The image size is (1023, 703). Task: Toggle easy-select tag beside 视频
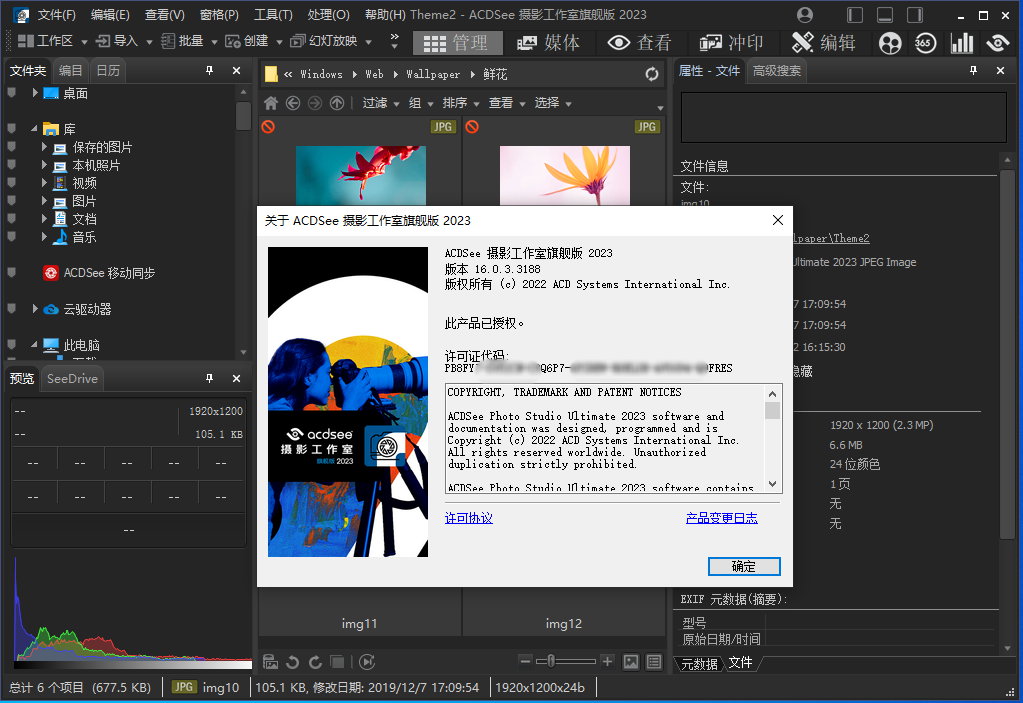click(11, 183)
